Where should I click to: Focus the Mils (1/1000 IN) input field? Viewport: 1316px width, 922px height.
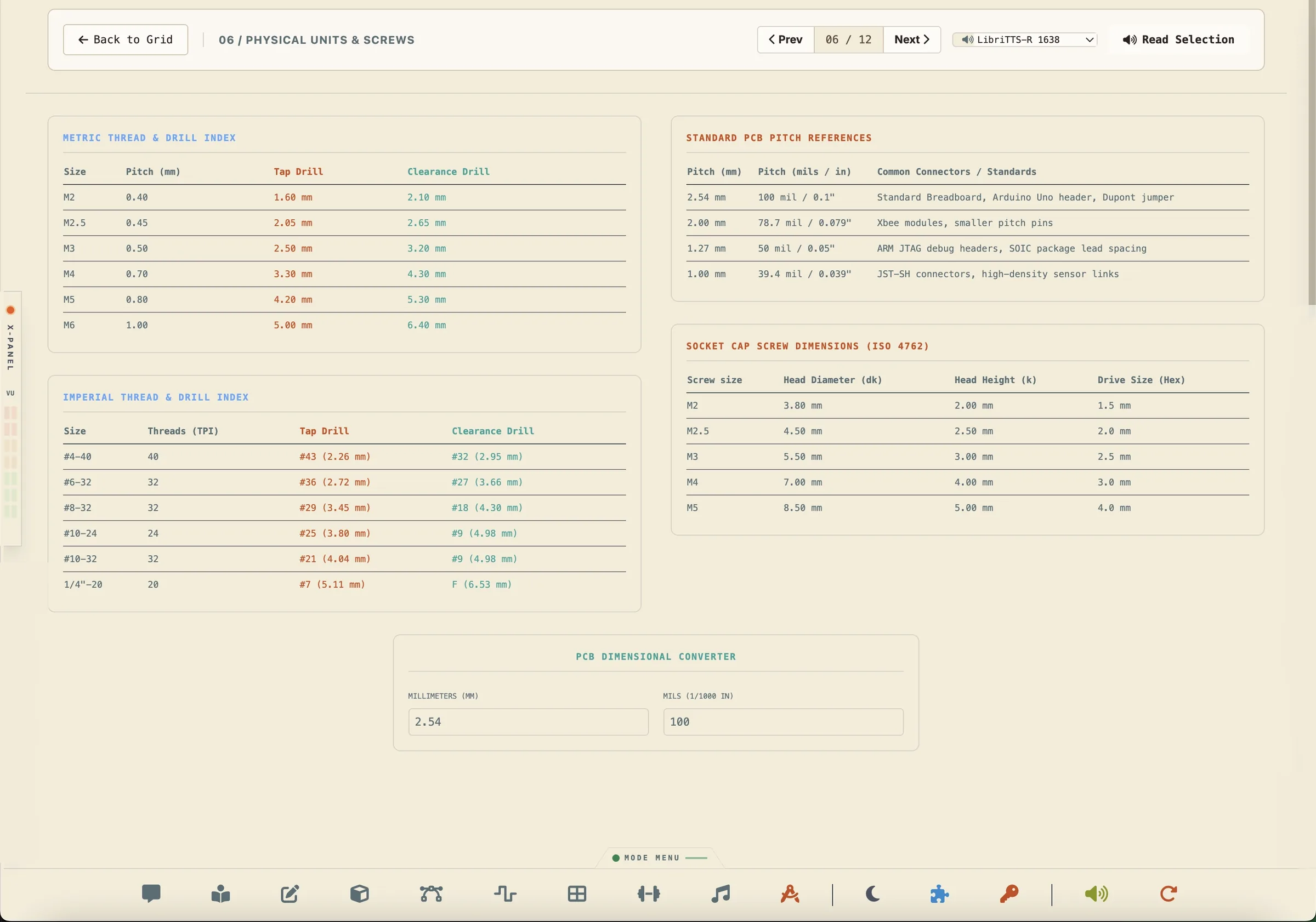(x=784, y=722)
